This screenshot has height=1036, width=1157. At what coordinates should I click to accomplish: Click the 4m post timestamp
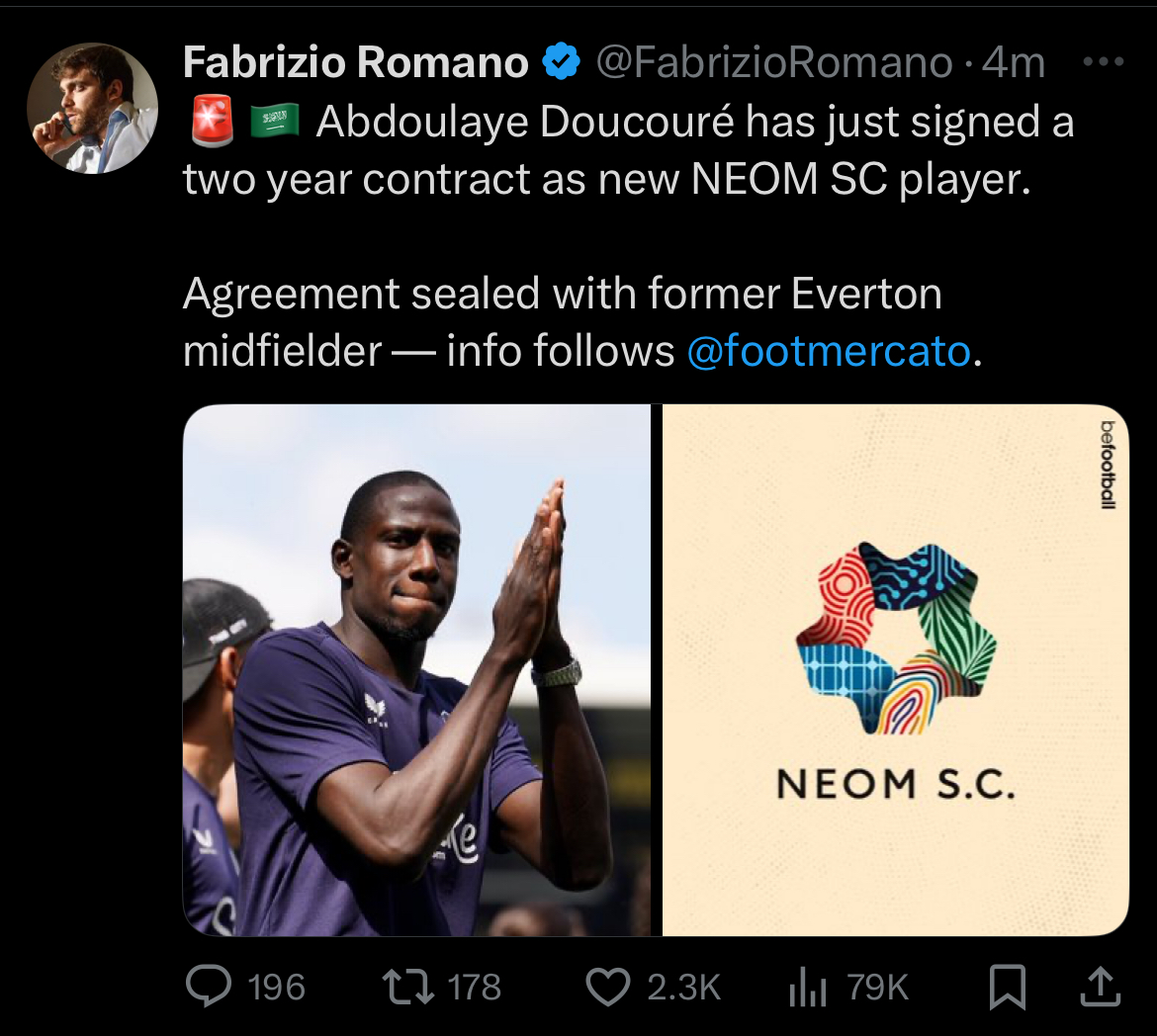coord(1015,63)
